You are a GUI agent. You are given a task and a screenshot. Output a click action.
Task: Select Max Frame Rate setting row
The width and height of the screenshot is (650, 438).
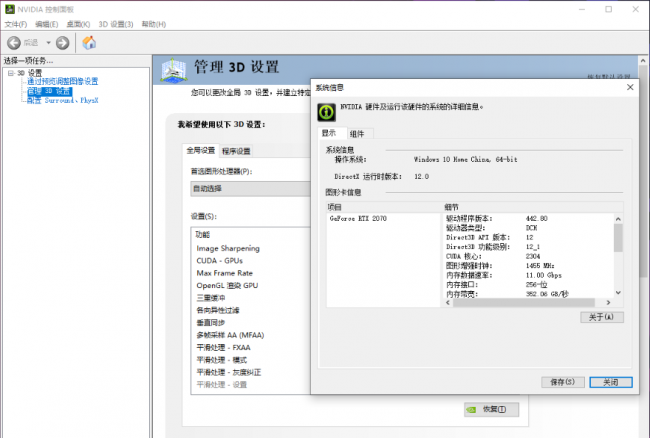point(225,273)
